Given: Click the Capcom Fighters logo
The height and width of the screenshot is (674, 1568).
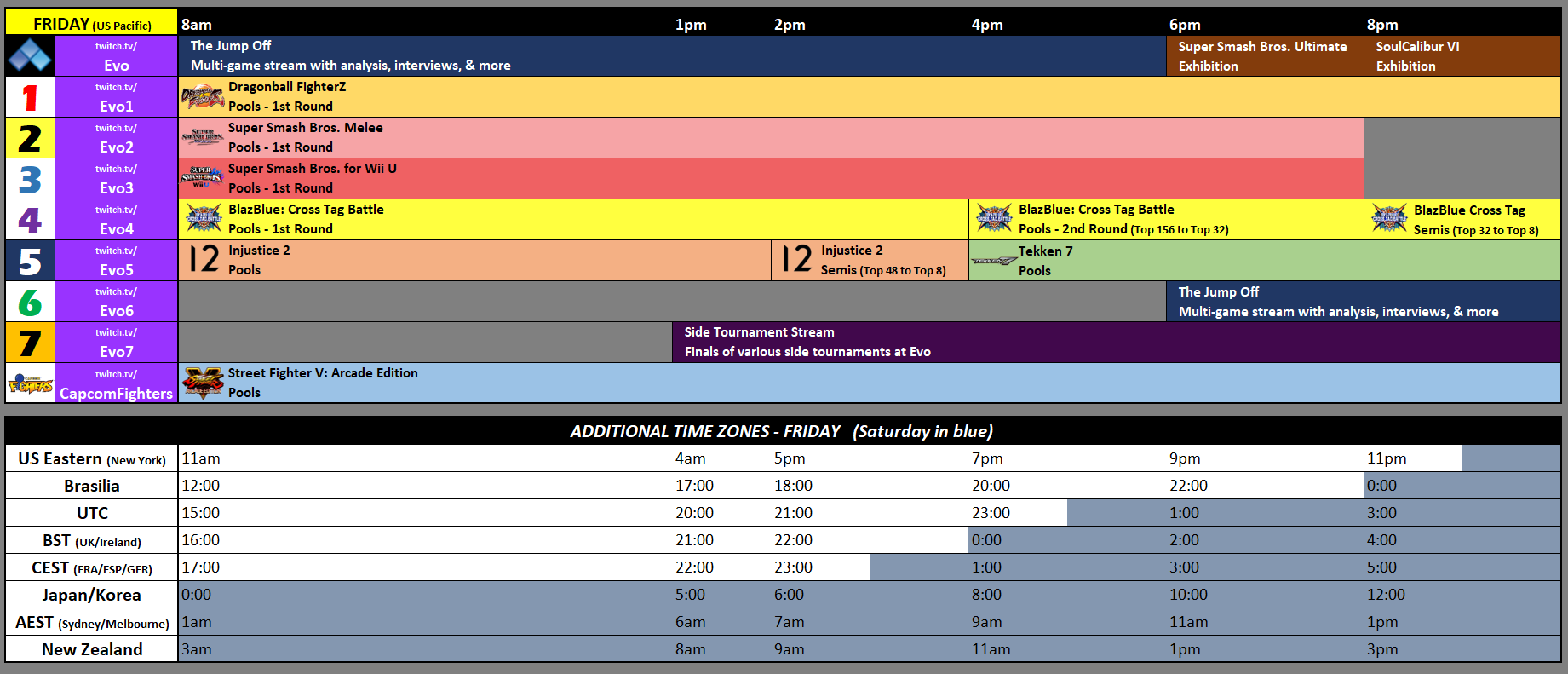Looking at the screenshot, I should 30,384.
